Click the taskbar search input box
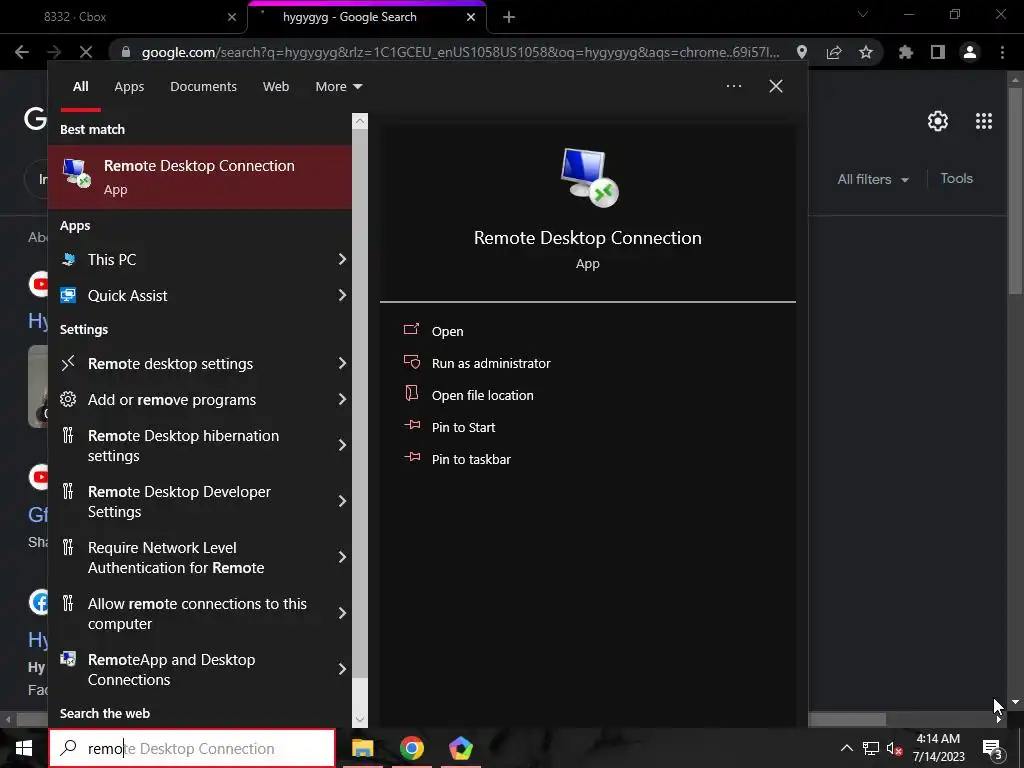 coord(192,748)
